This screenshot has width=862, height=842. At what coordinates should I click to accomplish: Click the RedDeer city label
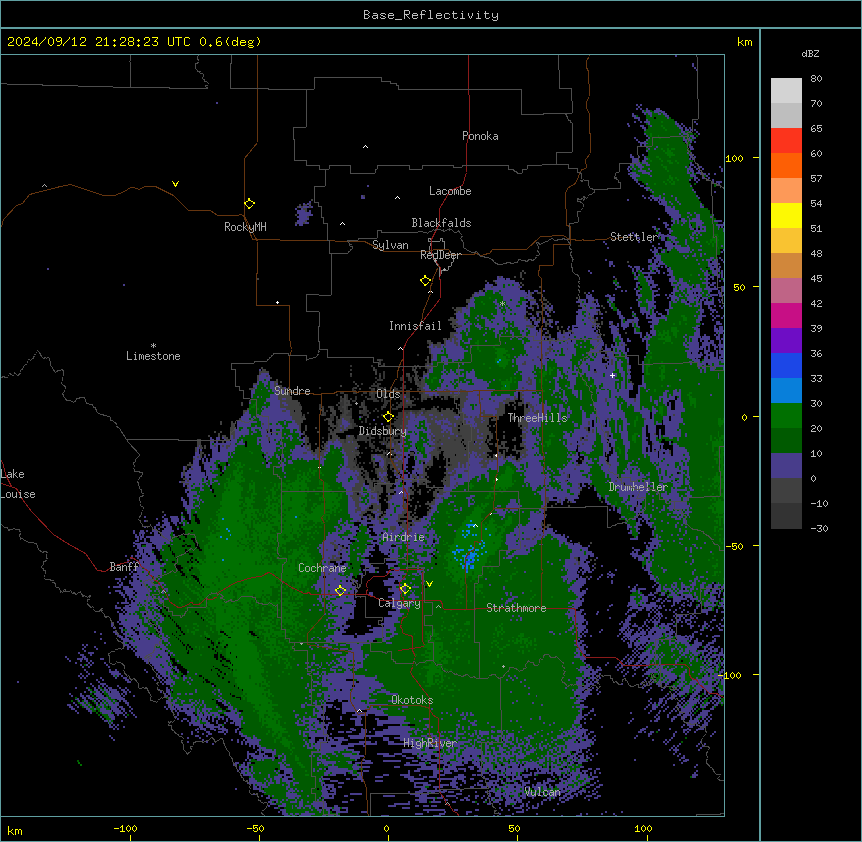tap(440, 255)
